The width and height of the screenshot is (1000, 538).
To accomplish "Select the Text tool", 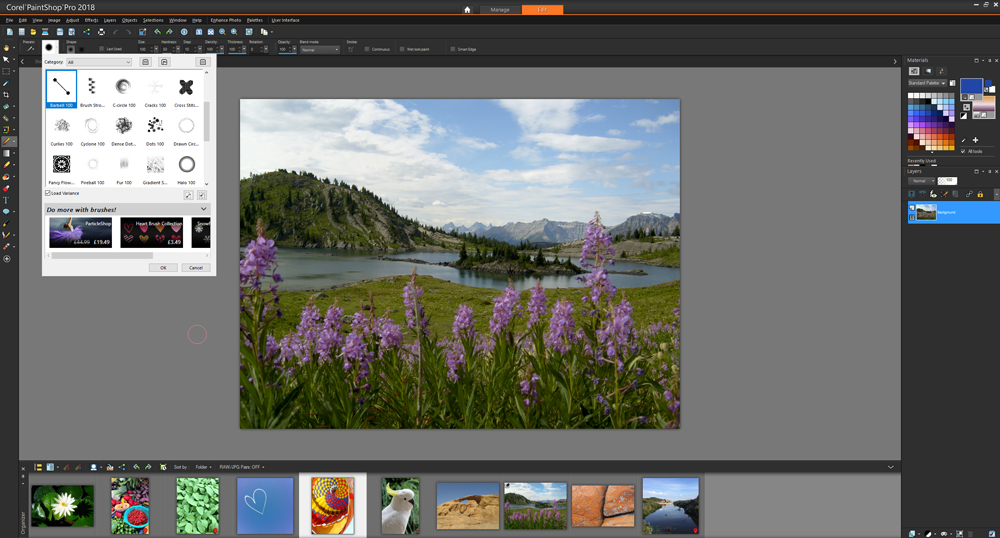I will coord(6,200).
